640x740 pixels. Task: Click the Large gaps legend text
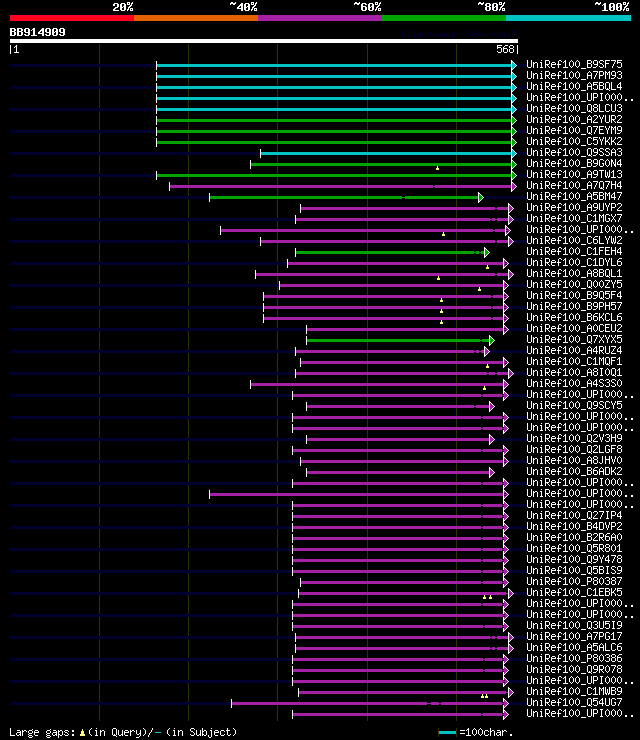click(x=123, y=733)
